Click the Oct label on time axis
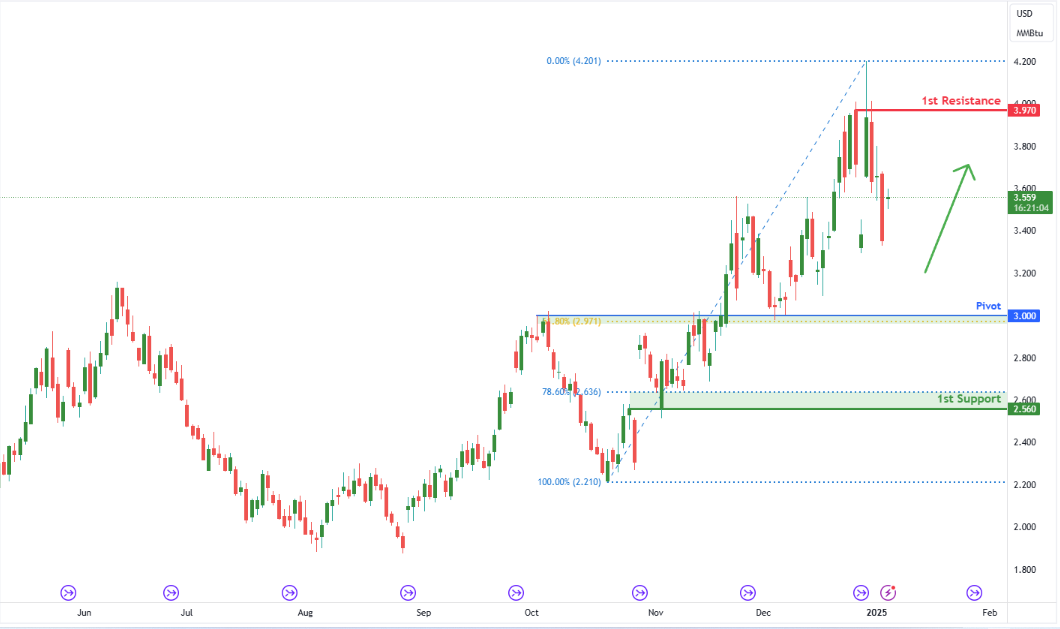This screenshot has width=1060, height=629. click(531, 613)
